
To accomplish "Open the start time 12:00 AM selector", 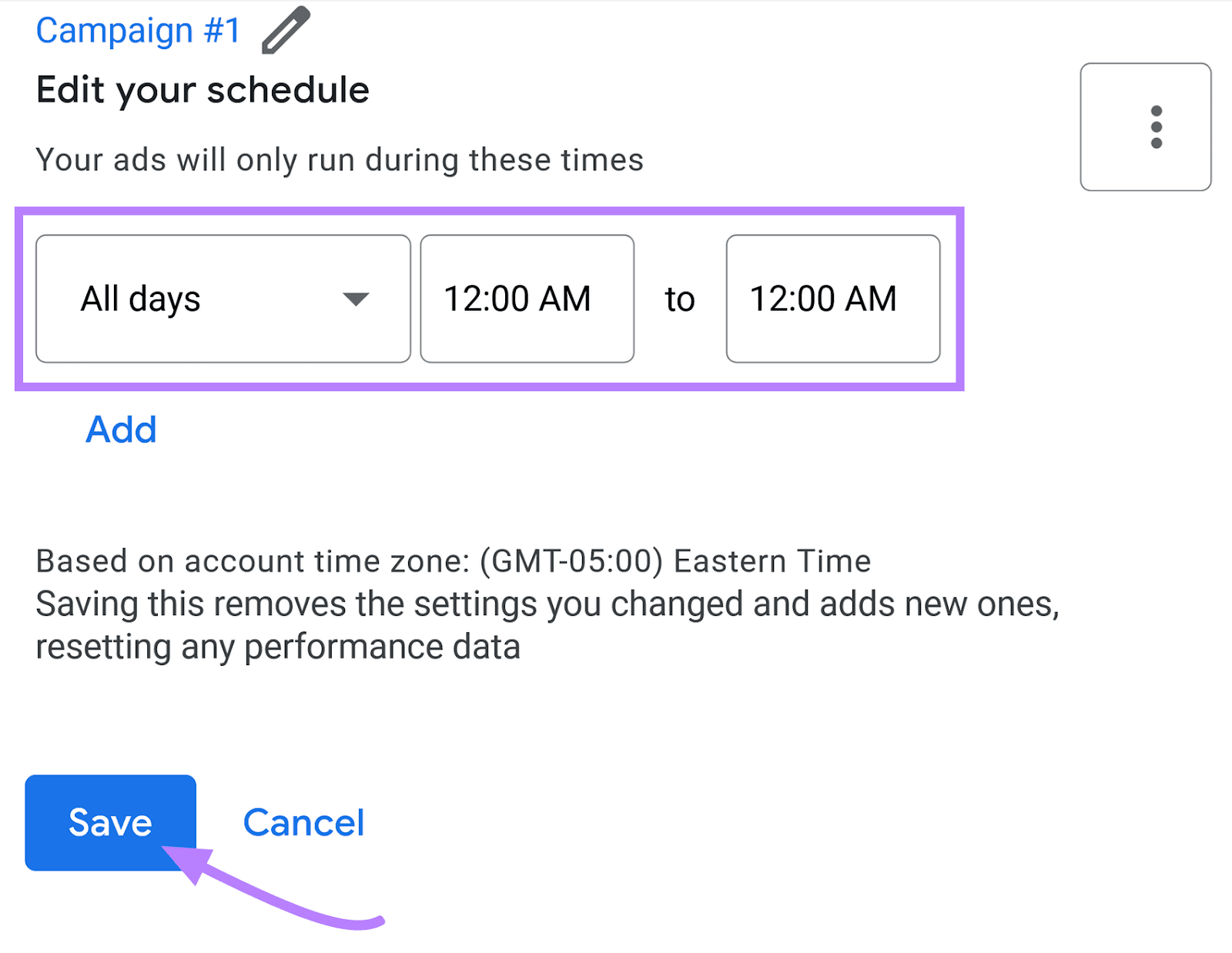I will (527, 298).
